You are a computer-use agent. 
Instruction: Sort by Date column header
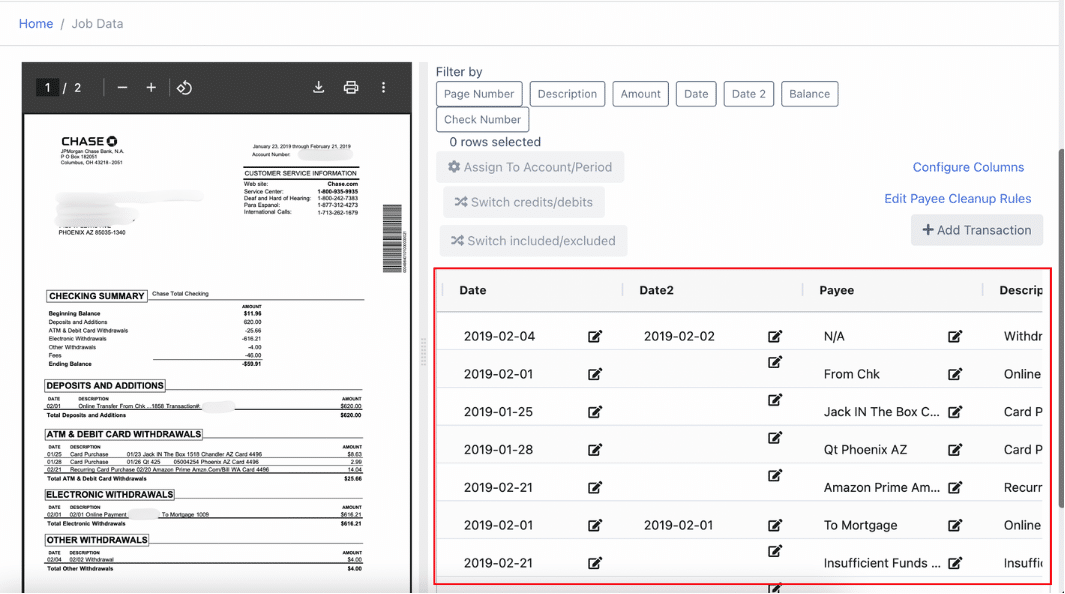point(473,291)
